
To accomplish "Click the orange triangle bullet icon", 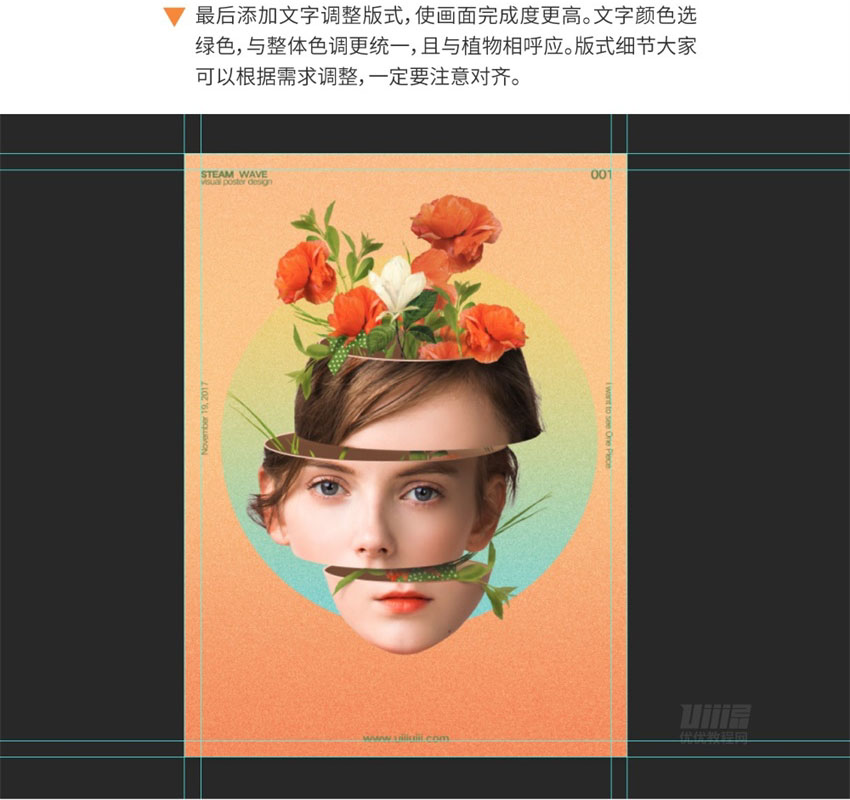I will coord(174,17).
